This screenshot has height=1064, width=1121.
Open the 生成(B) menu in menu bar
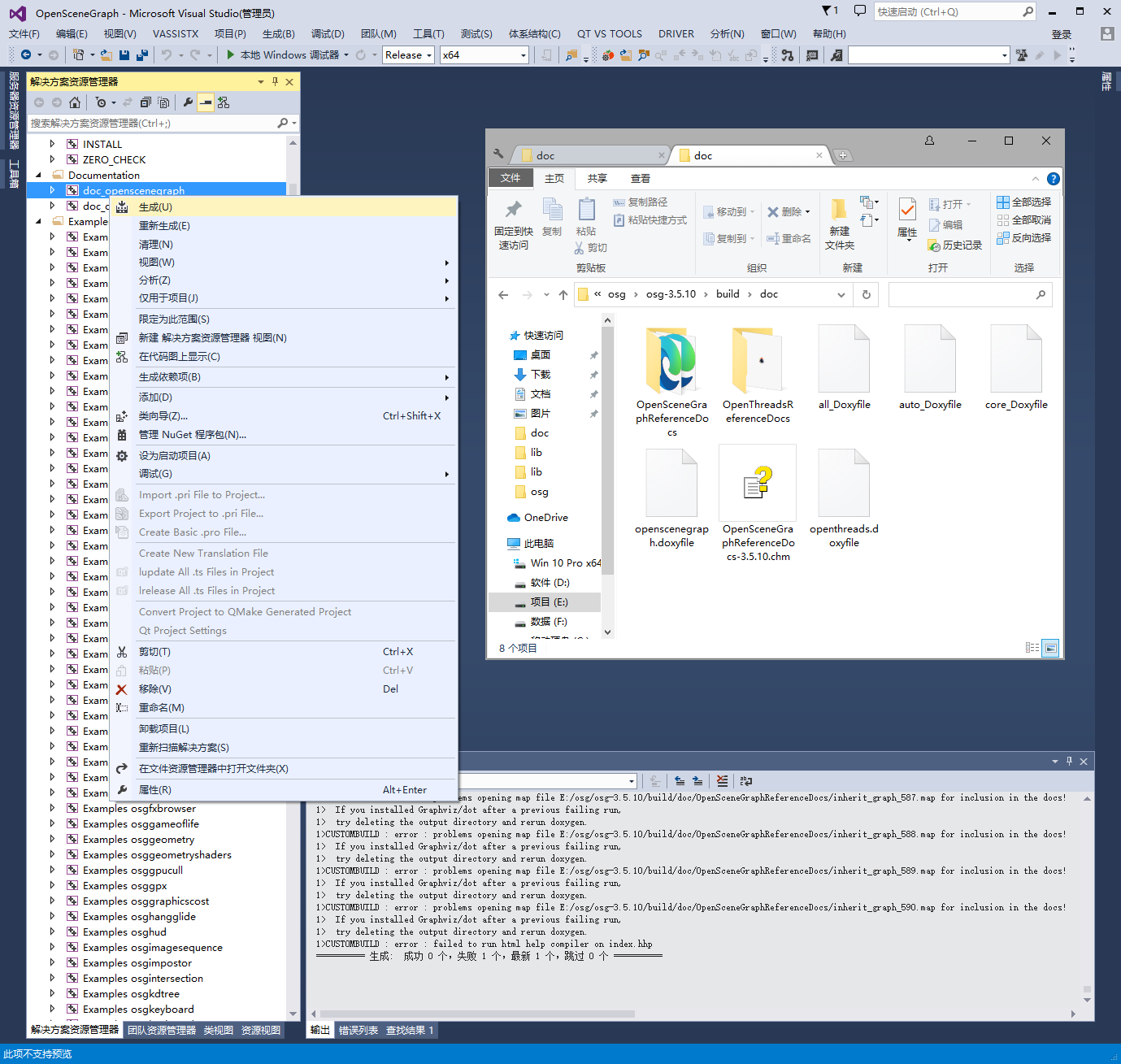278,33
